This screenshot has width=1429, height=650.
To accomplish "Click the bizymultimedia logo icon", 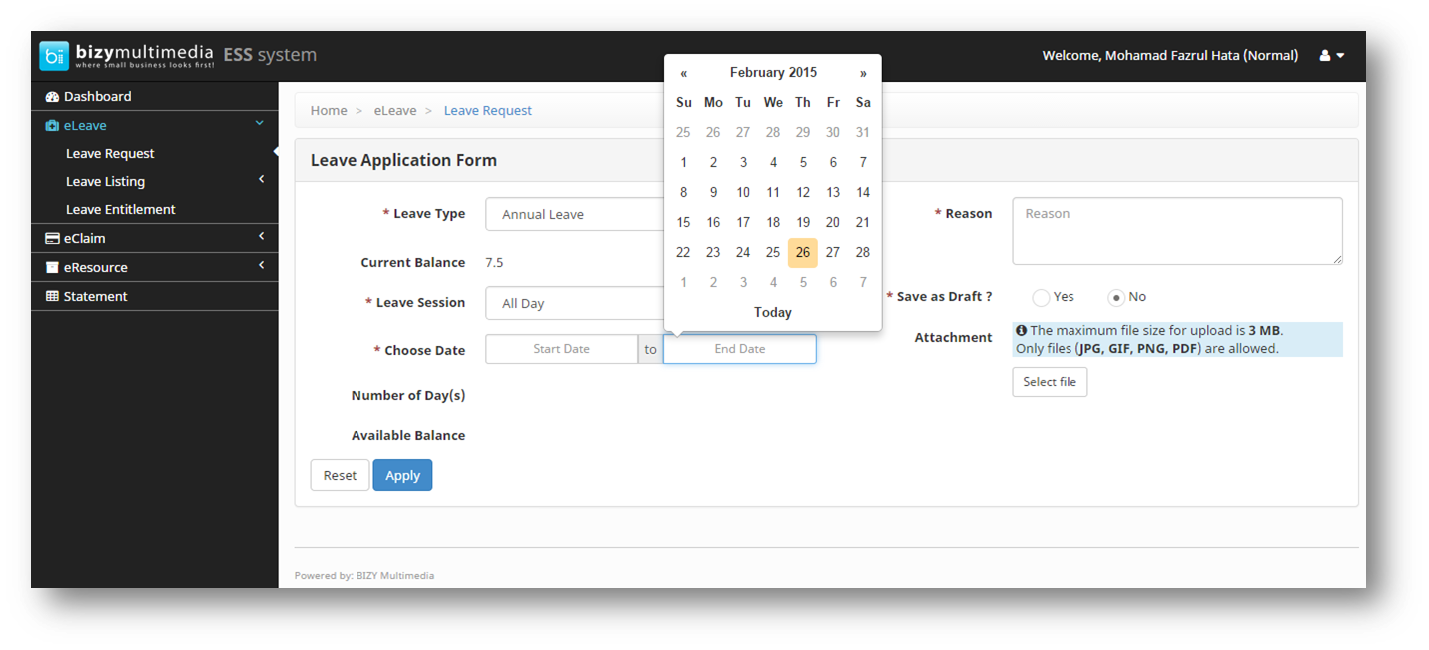I will (54, 56).
